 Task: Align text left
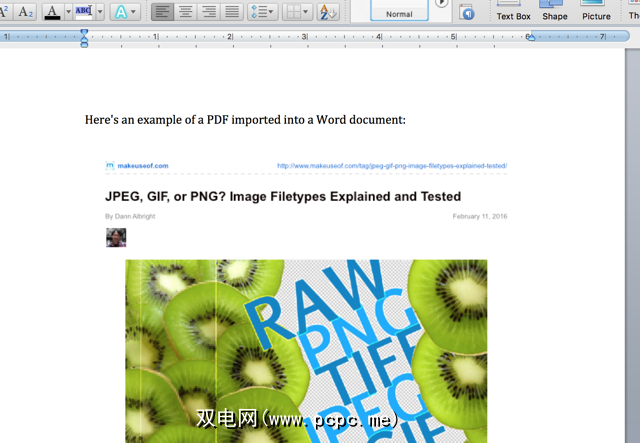pyautogui.click(x=162, y=11)
